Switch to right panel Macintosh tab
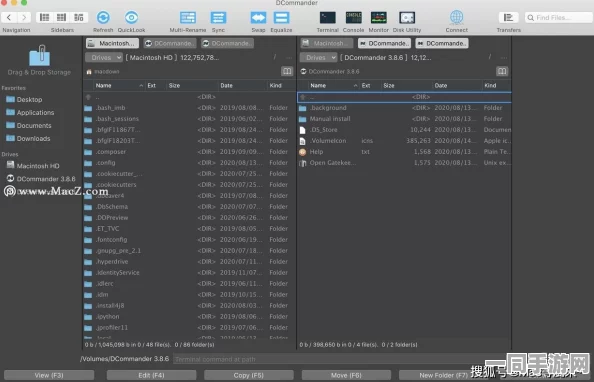The image size is (594, 382). point(327,43)
